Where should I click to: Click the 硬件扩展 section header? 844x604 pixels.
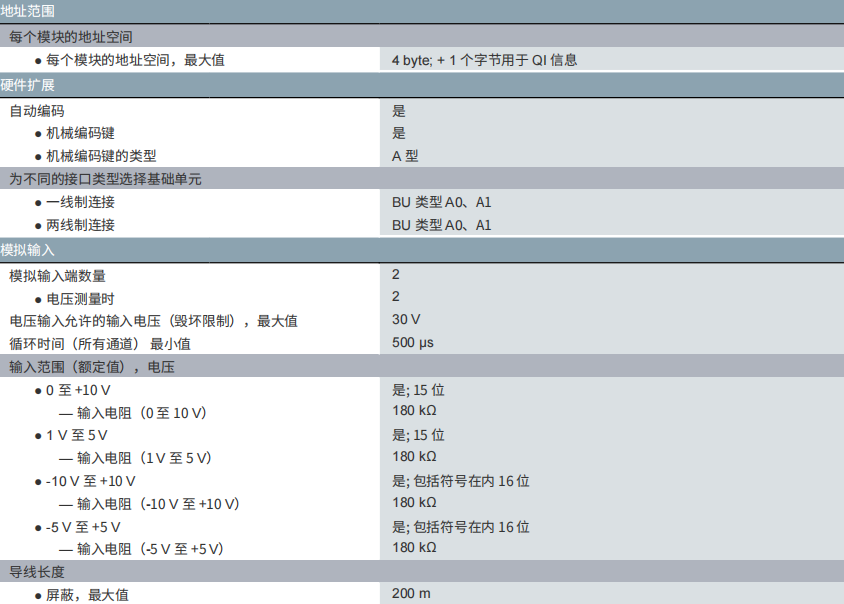tap(28, 85)
